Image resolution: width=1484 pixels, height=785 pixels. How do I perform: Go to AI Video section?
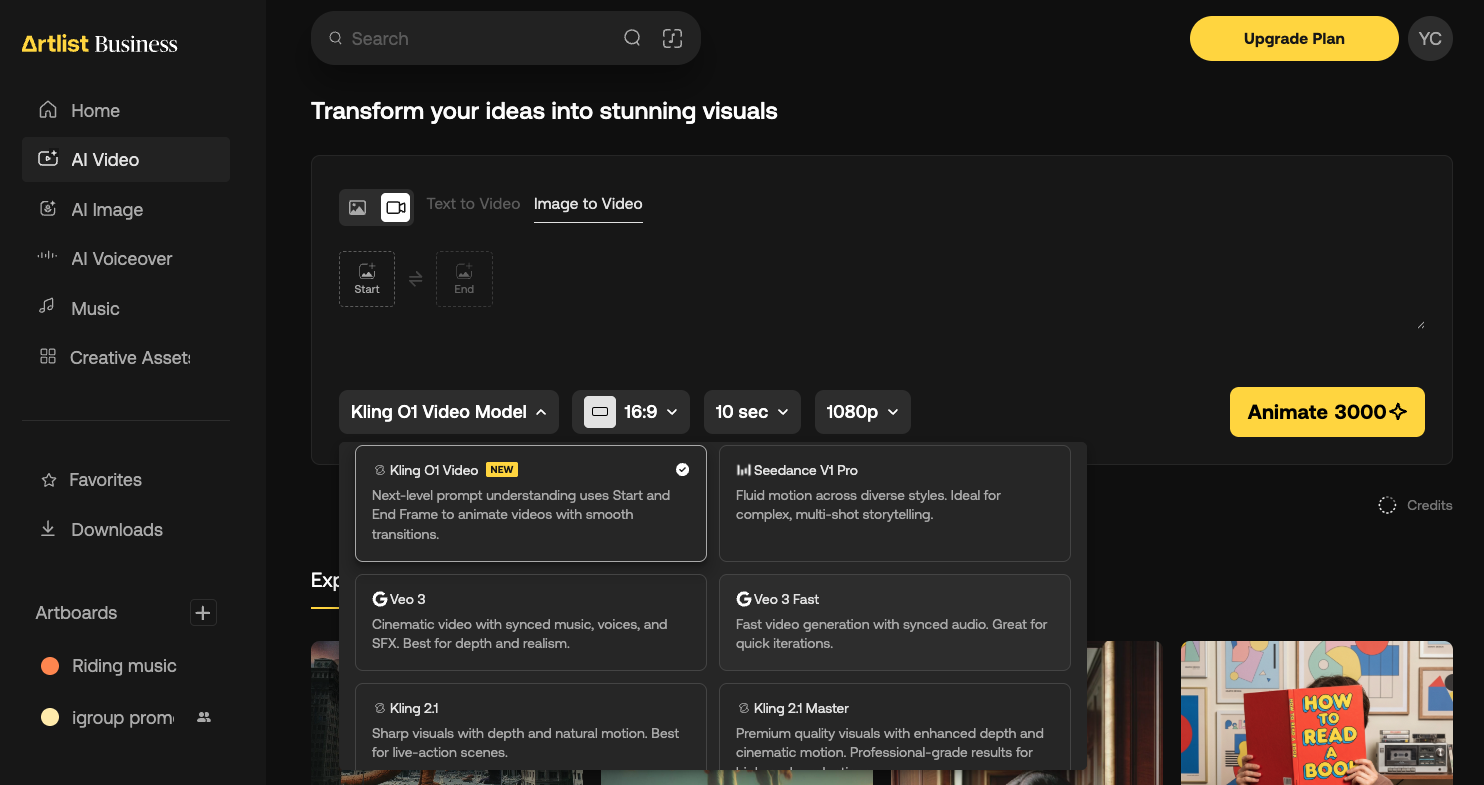click(126, 160)
